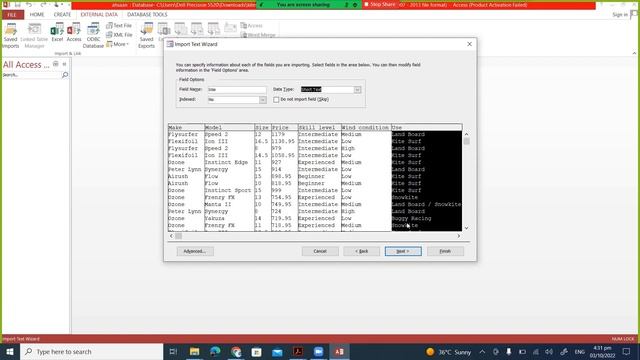Image resolution: width=640 pixels, height=360 pixels.
Task: Open Microsoft Edge from the taskbar
Action: click(215, 351)
